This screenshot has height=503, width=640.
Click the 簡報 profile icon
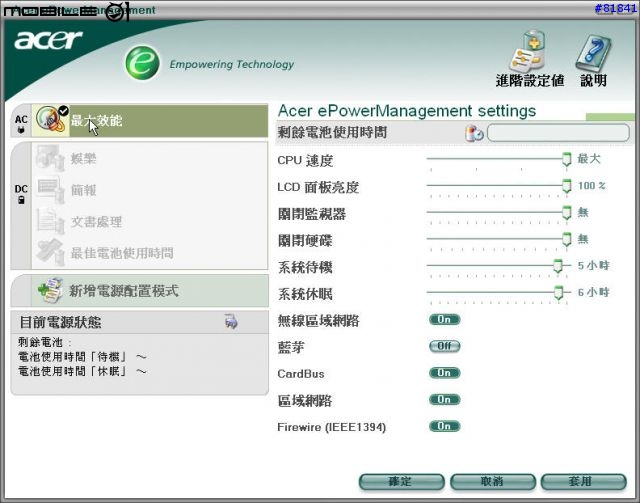tap(50, 189)
